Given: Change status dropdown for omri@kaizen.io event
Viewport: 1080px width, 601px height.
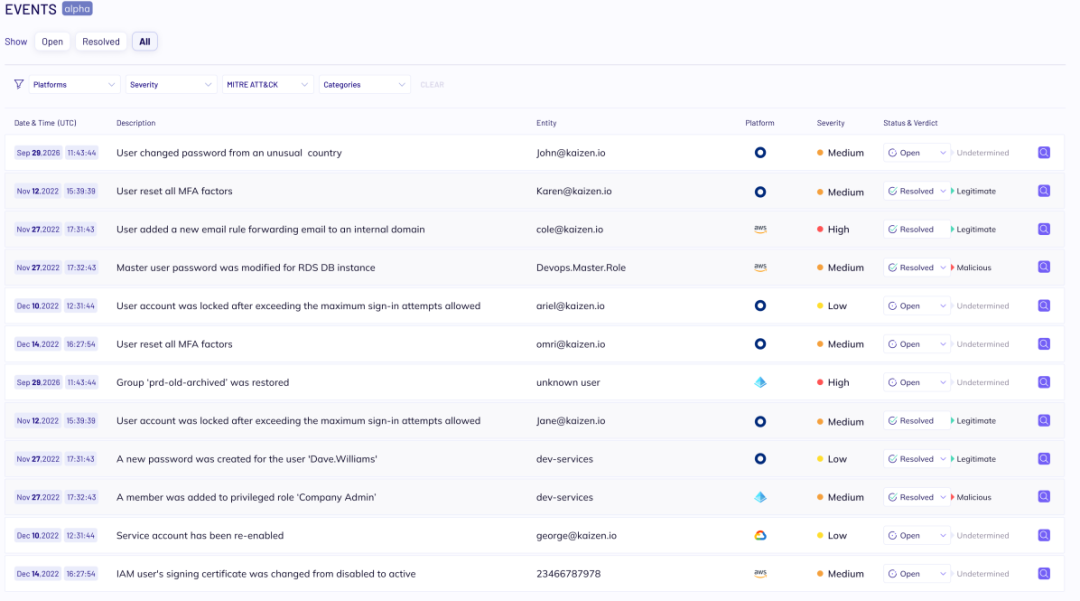Looking at the screenshot, I should (917, 344).
